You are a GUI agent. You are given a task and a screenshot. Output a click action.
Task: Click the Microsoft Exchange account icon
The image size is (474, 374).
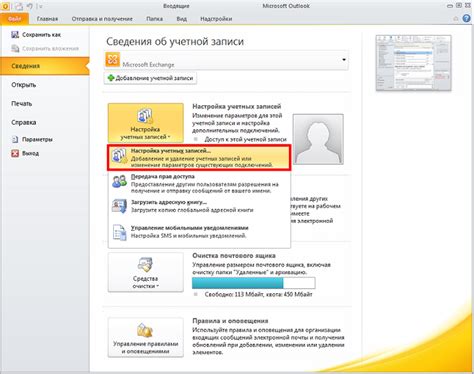113,60
